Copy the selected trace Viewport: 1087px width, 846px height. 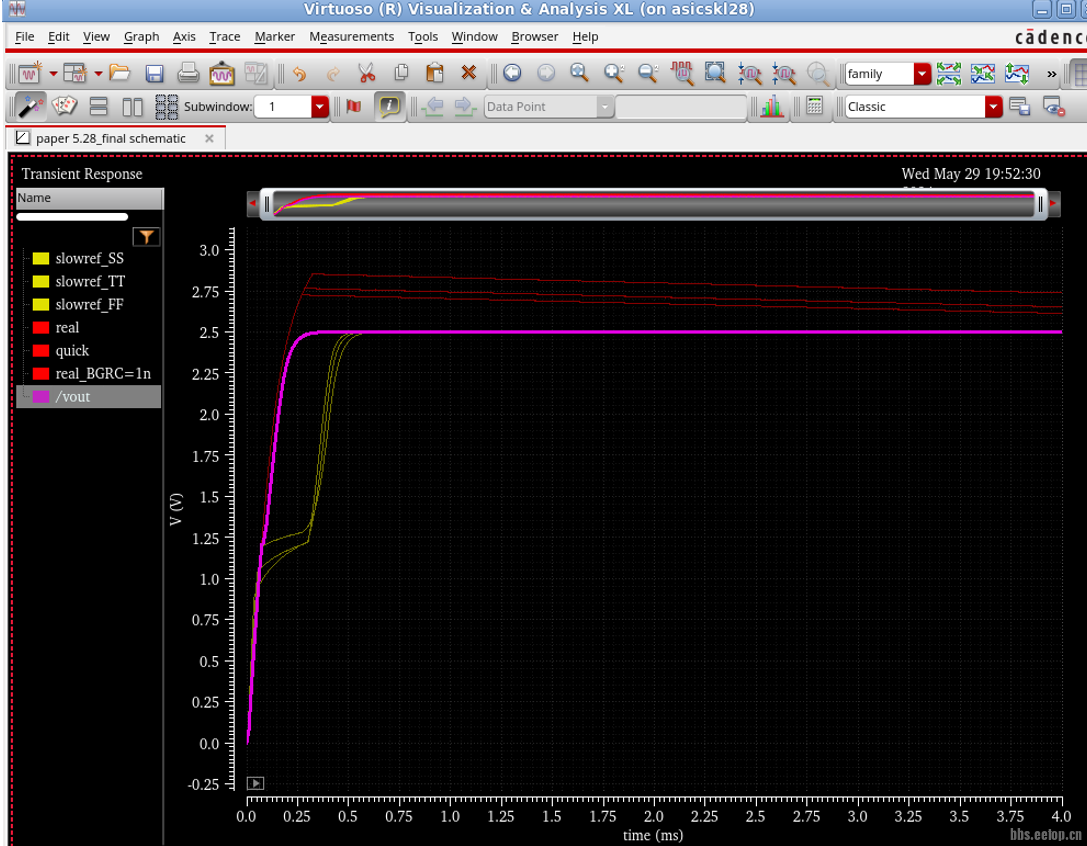tap(401, 73)
